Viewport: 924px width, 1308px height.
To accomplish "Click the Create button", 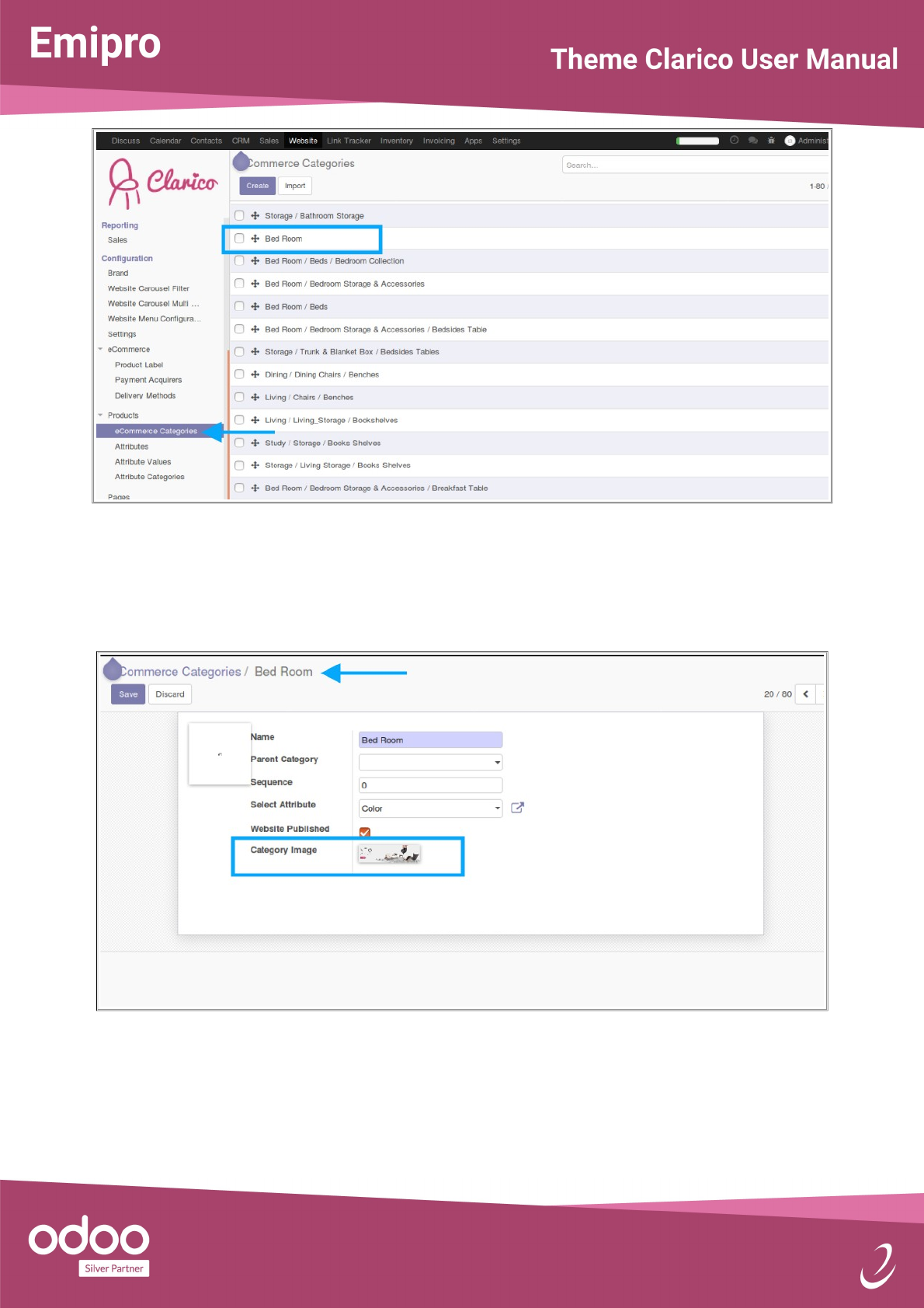I will (257, 186).
